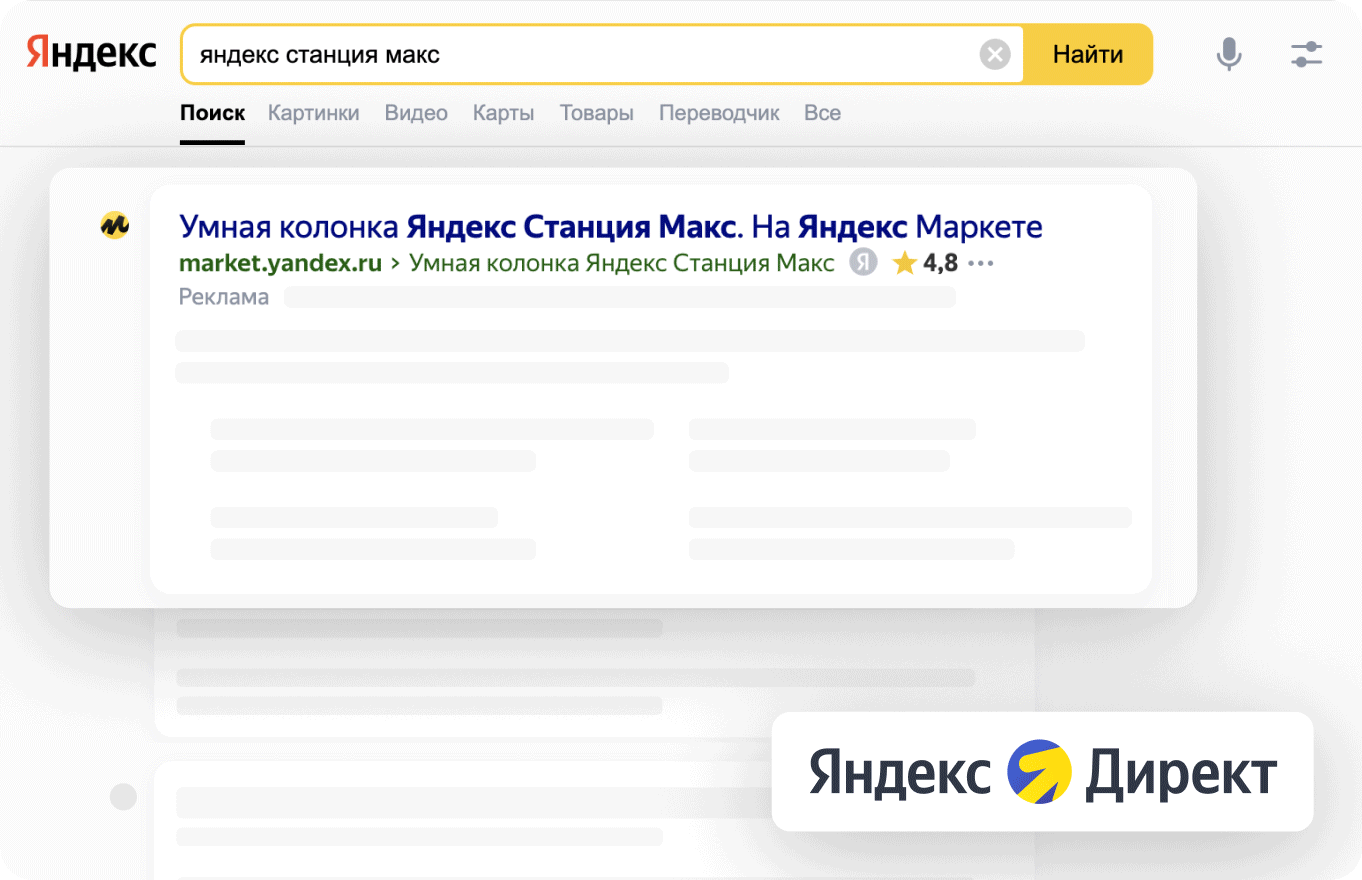This screenshot has width=1362, height=880.
Task: Click the Яндекс word in the Директ badge
Action: coord(900,773)
